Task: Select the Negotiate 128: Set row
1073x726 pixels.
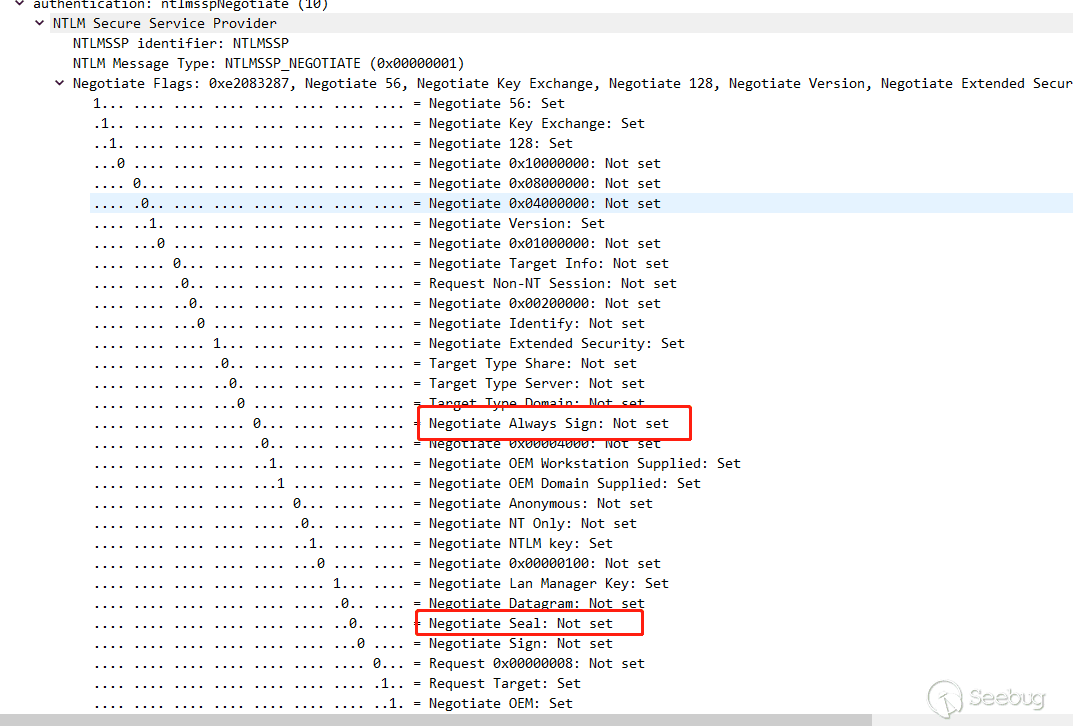Action: [x=333, y=143]
